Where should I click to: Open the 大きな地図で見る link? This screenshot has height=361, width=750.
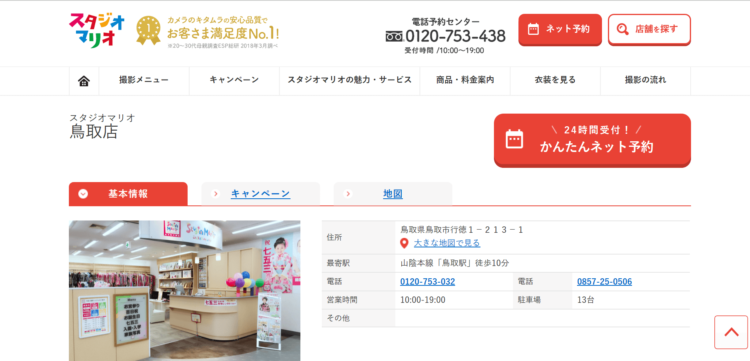click(x=447, y=243)
